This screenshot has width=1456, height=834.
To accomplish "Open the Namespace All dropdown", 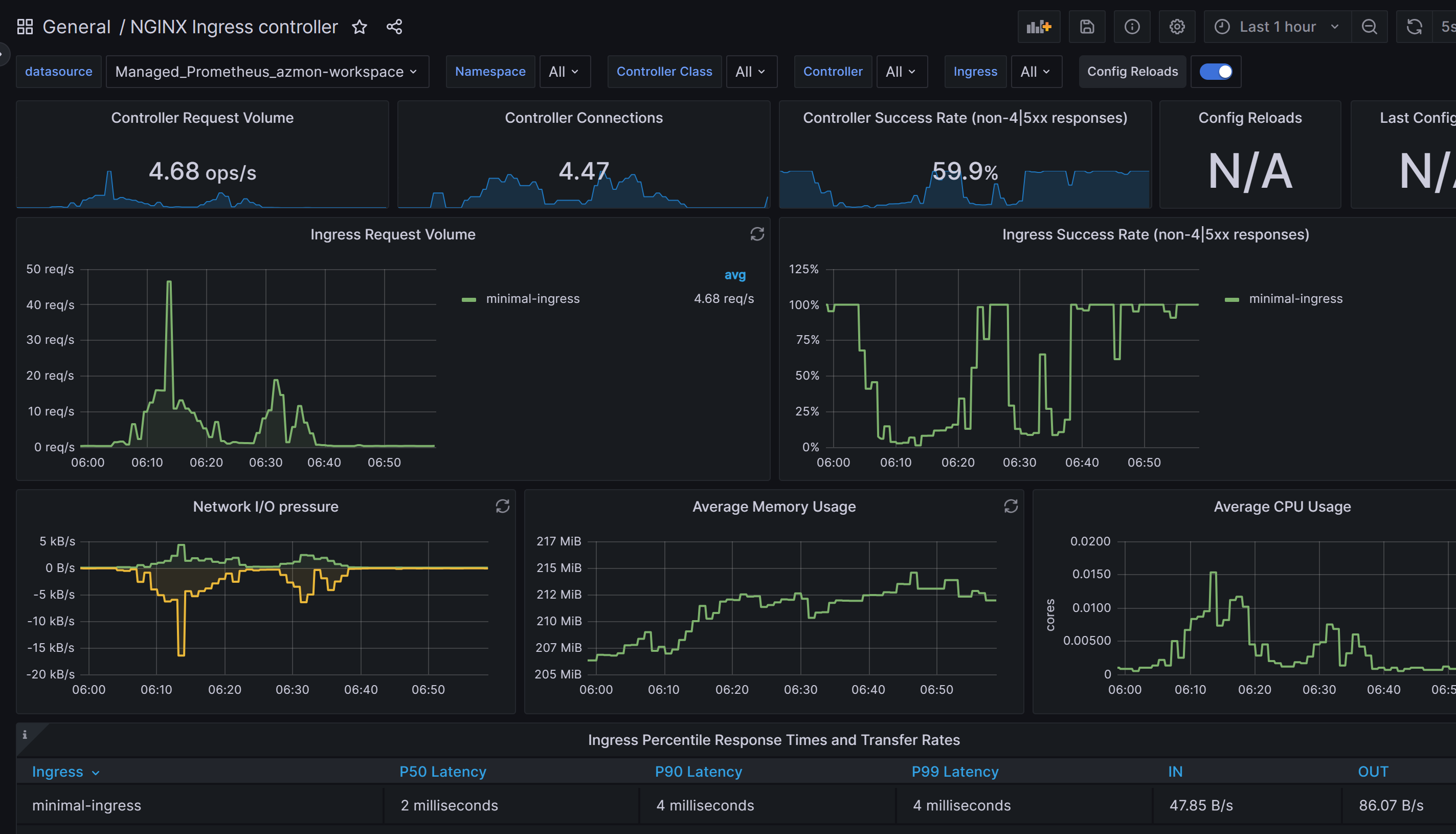I will (565, 71).
